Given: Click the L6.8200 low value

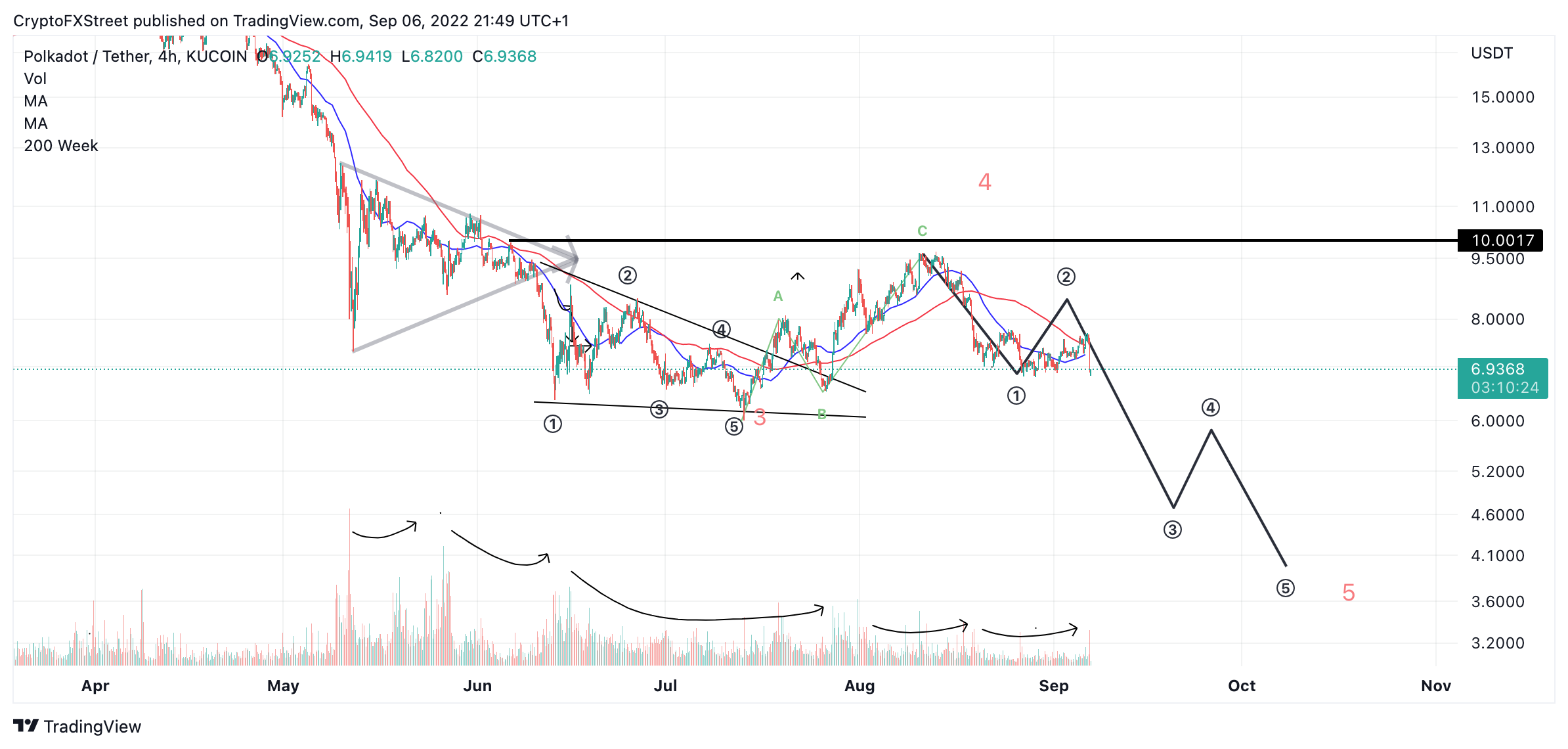Looking at the screenshot, I should (x=432, y=57).
